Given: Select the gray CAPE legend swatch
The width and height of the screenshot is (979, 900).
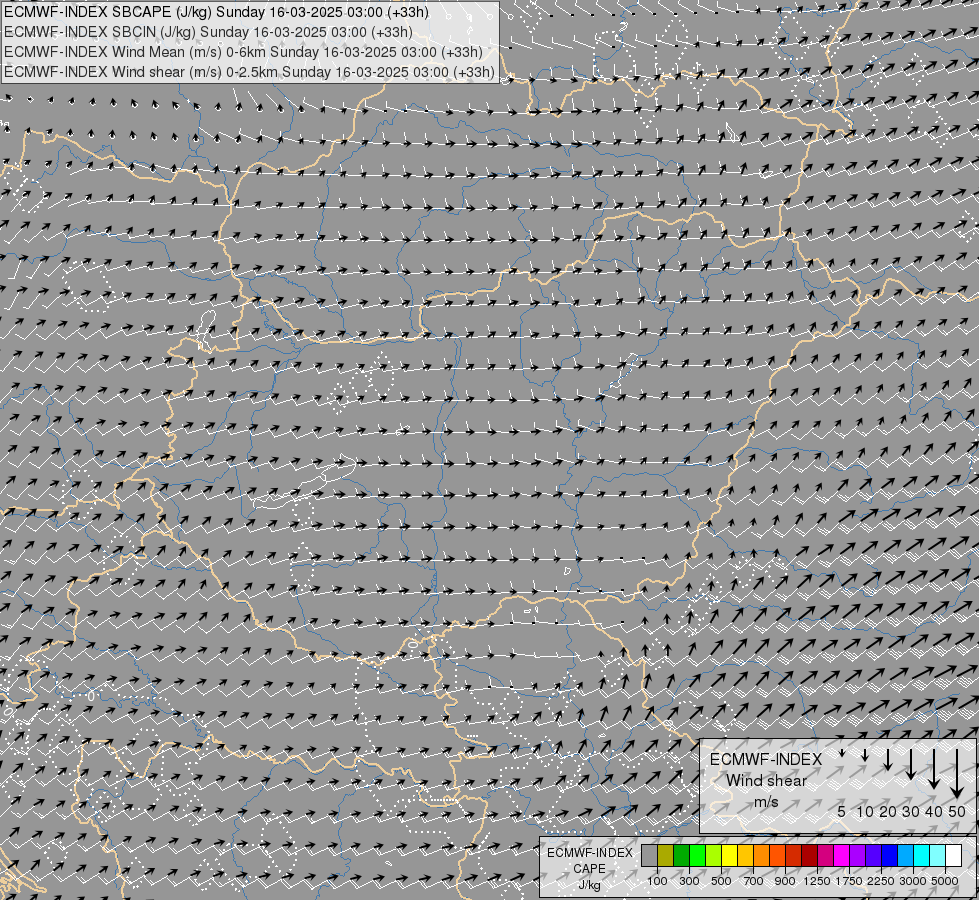Looking at the screenshot, I should [649, 856].
